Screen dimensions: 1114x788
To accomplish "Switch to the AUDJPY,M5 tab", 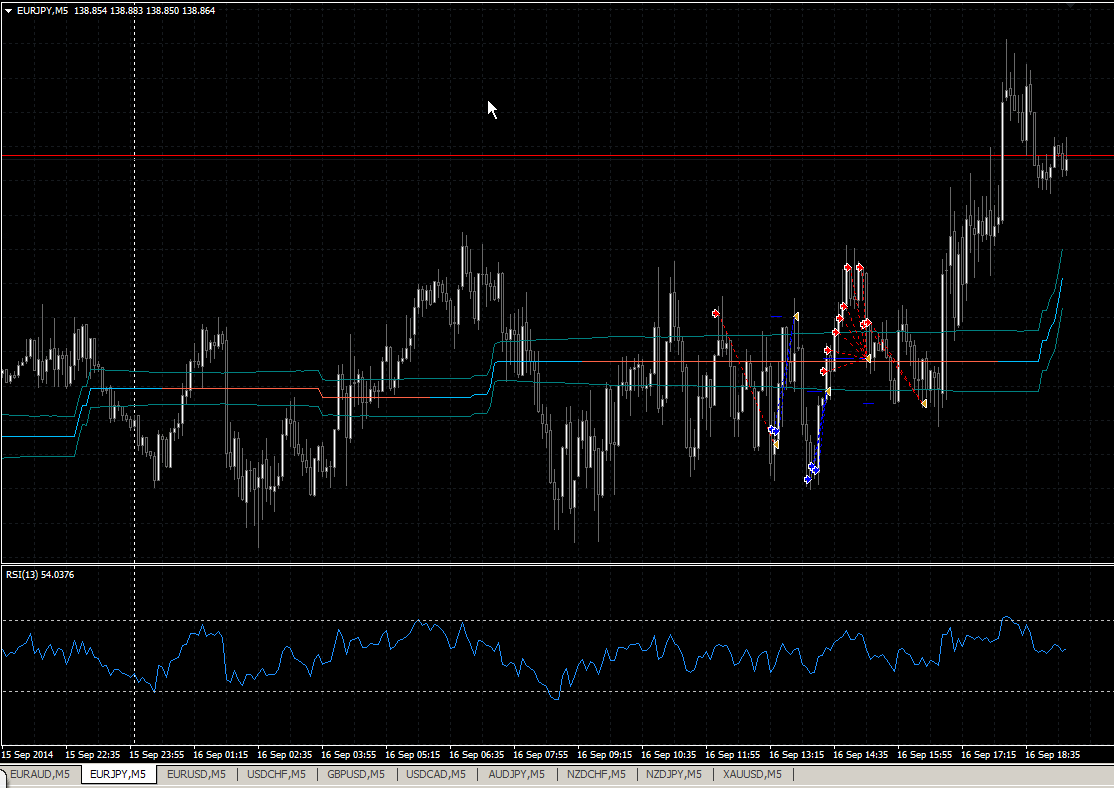I will tap(517, 774).
